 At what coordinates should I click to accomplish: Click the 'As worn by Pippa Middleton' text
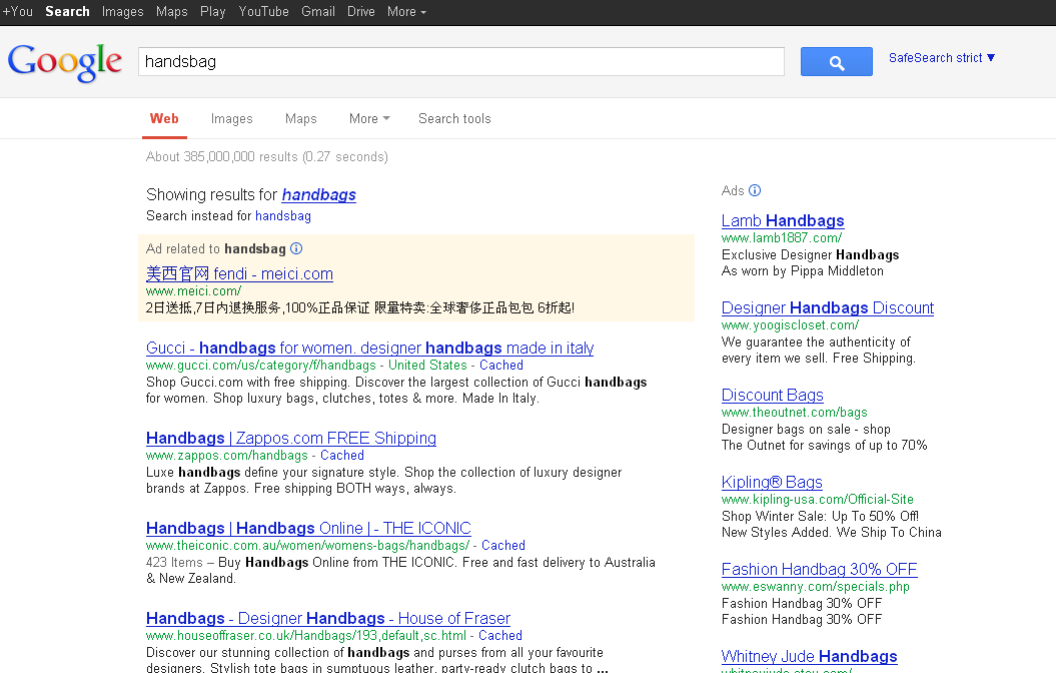tap(802, 271)
